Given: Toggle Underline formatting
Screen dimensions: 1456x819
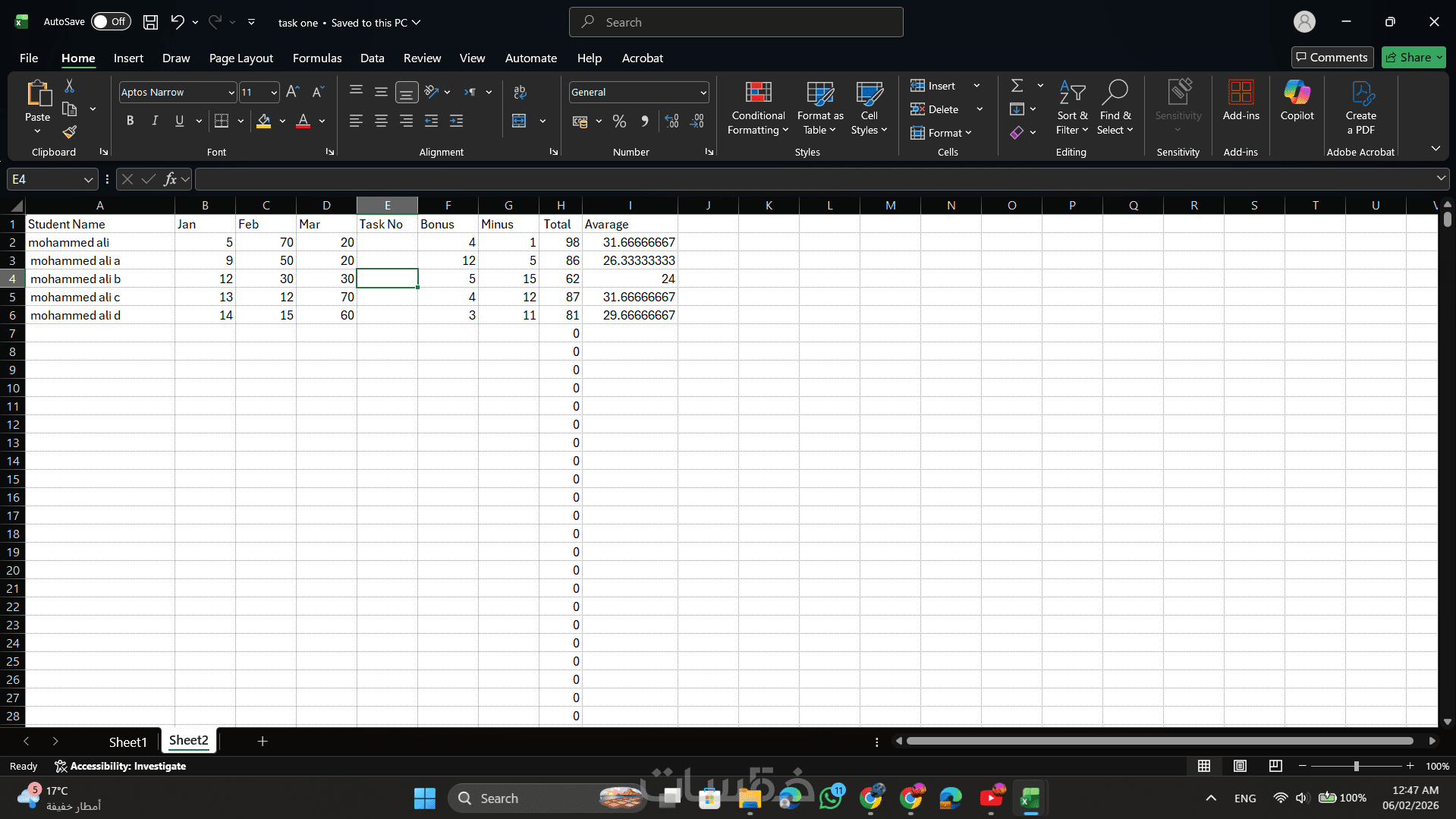Looking at the screenshot, I should [x=179, y=121].
